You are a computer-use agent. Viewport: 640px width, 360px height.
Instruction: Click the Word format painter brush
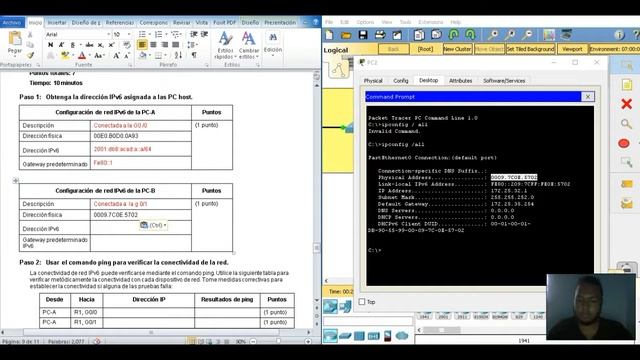30,56
